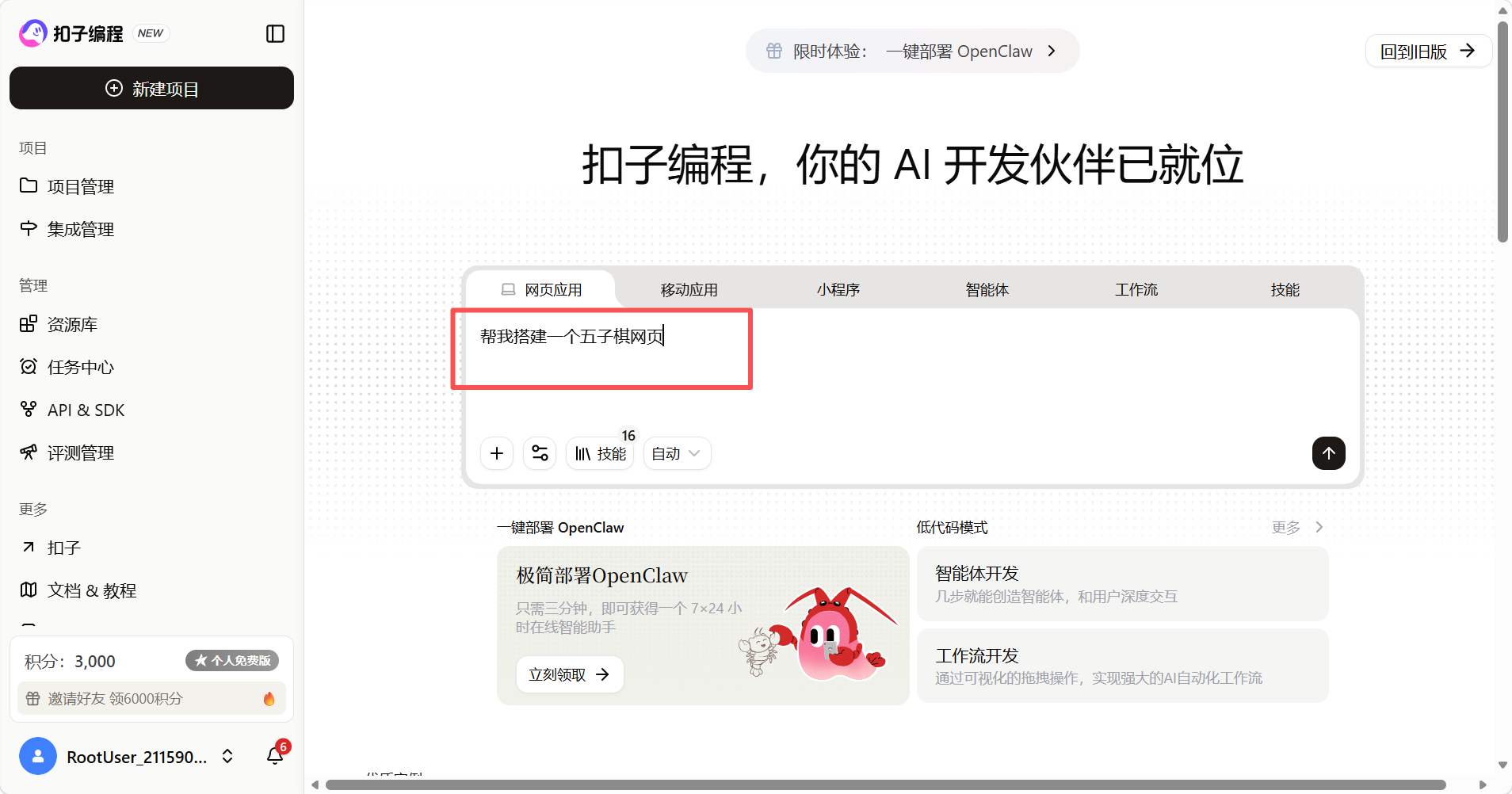This screenshot has width=1512, height=794.
Task: Click the 项目管理 folder icon
Action: click(29, 185)
